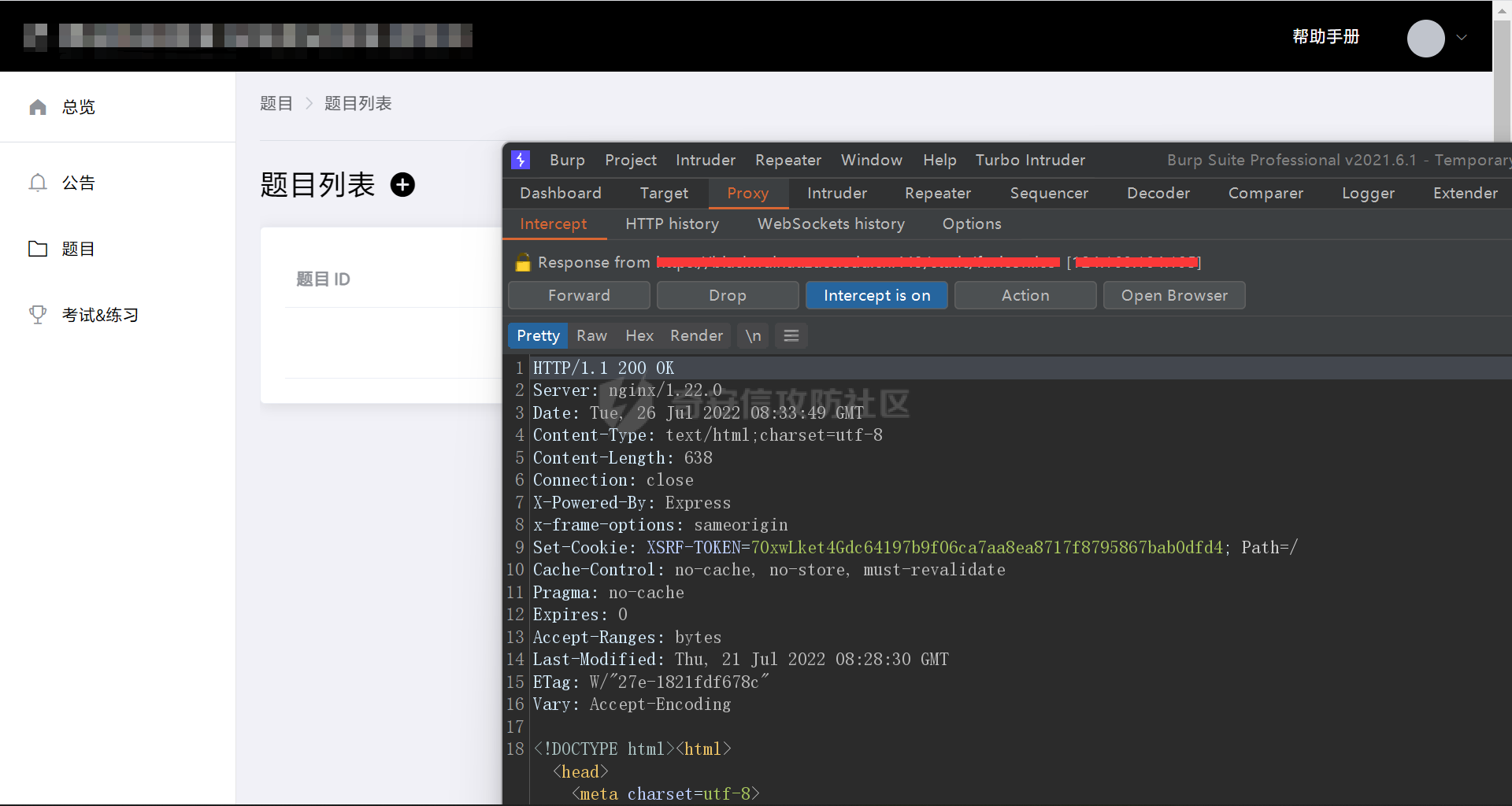Expand the user avatar dropdown arrow
The width and height of the screenshot is (1512, 806).
click(1462, 37)
